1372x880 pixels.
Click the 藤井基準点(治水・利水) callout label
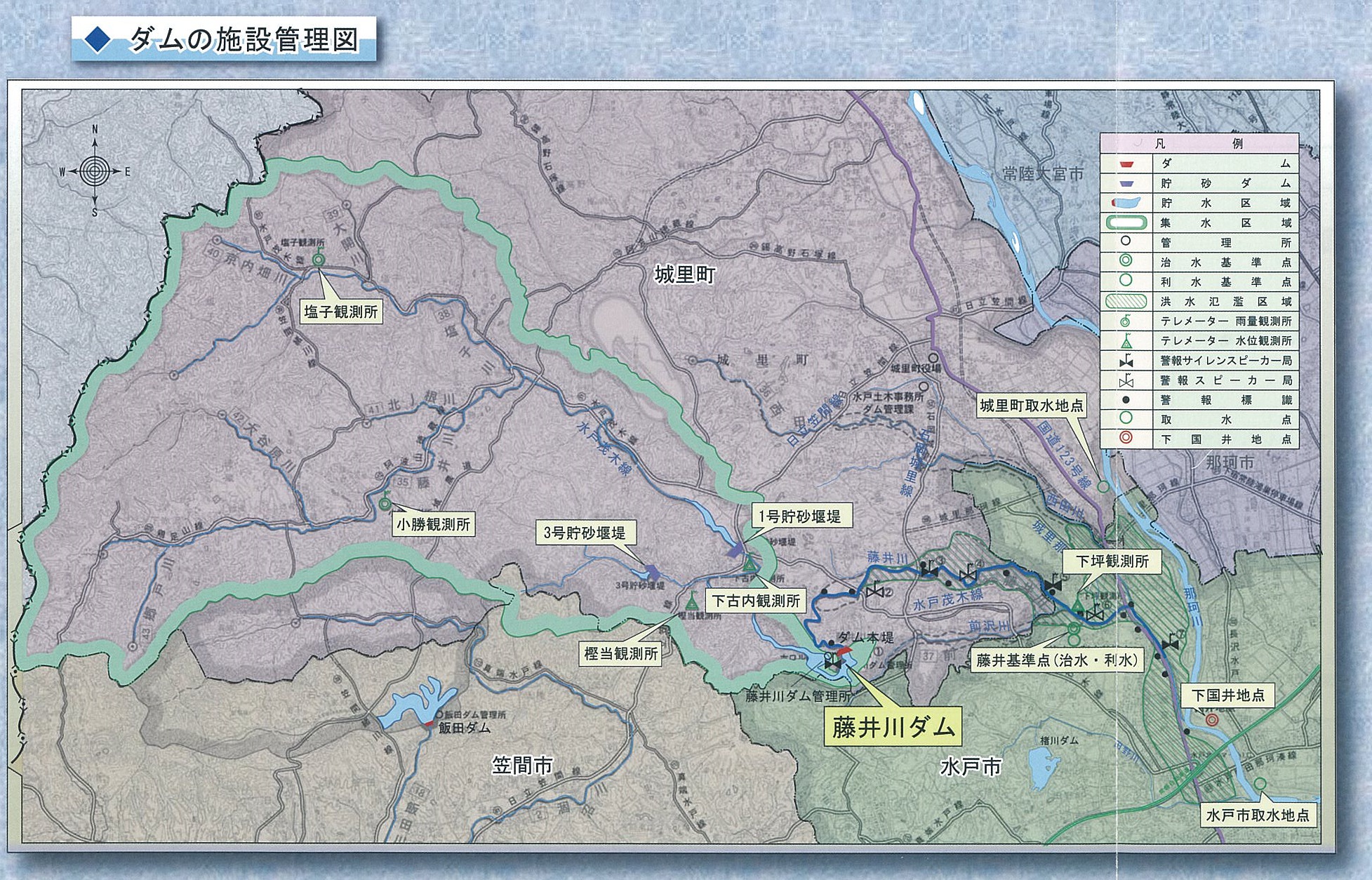point(1058,661)
